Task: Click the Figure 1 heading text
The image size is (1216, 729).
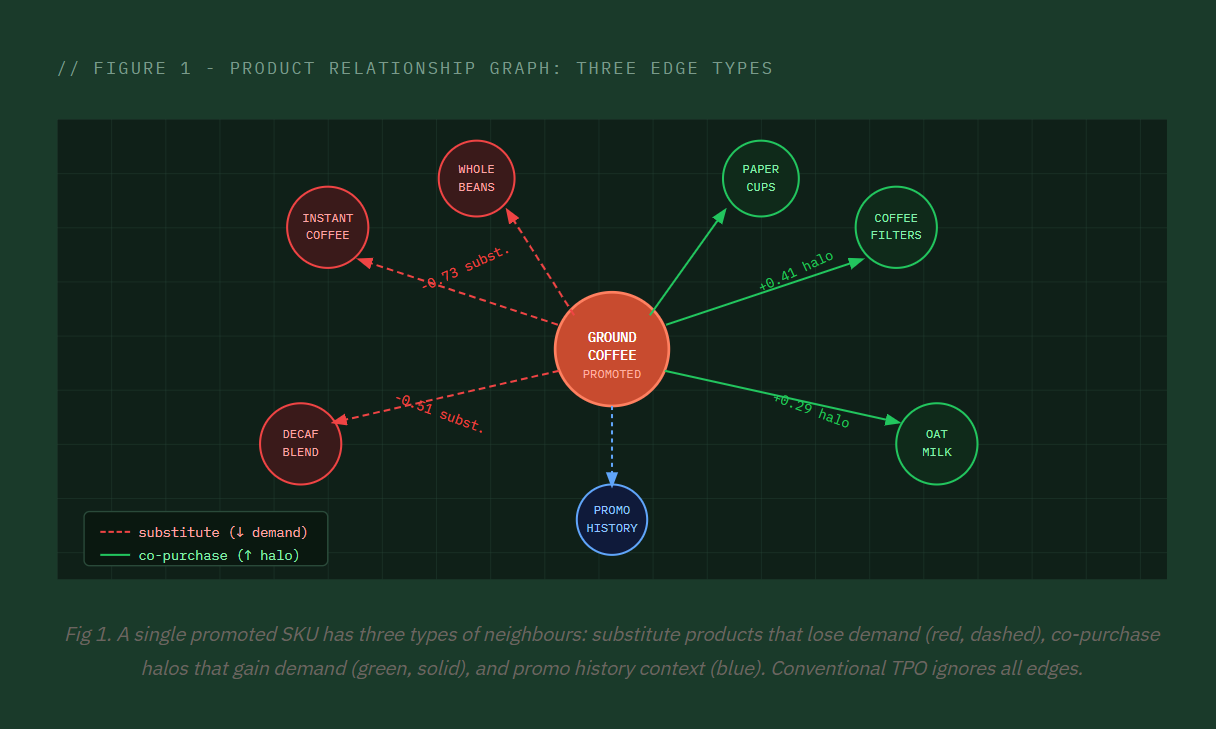Action: click(415, 68)
